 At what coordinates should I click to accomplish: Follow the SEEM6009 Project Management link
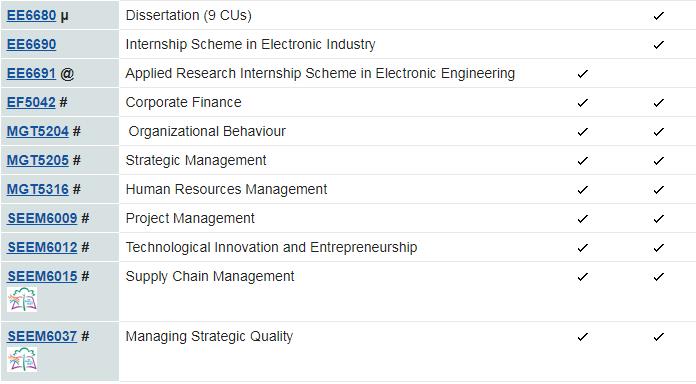42,218
